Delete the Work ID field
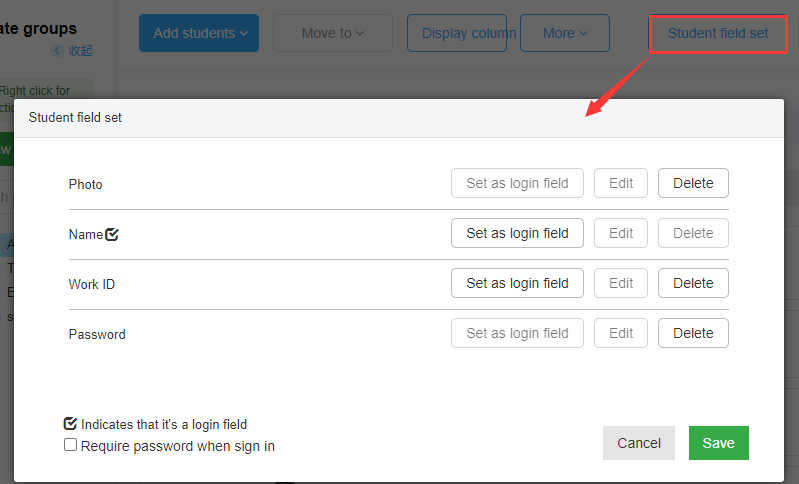Image resolution: width=799 pixels, height=484 pixels. [x=693, y=283]
